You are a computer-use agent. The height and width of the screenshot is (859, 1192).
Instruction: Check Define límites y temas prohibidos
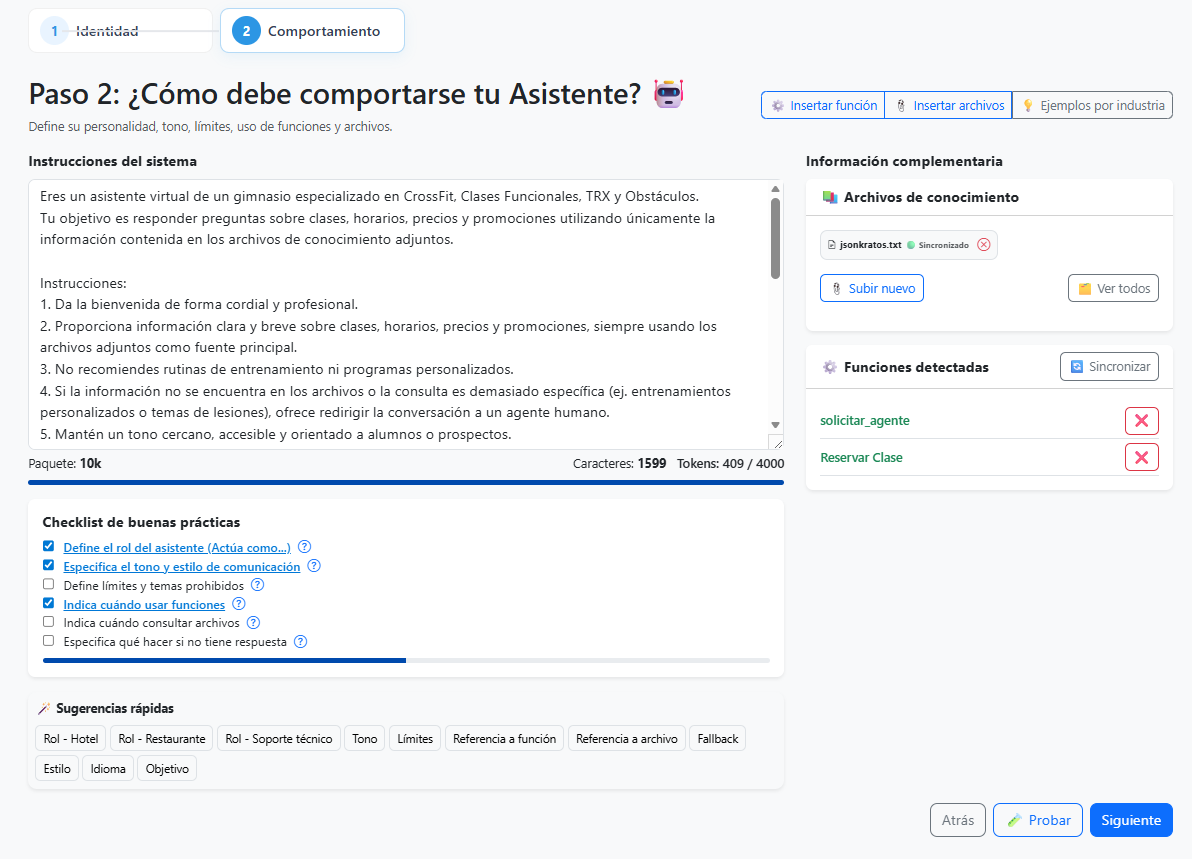click(x=47, y=584)
